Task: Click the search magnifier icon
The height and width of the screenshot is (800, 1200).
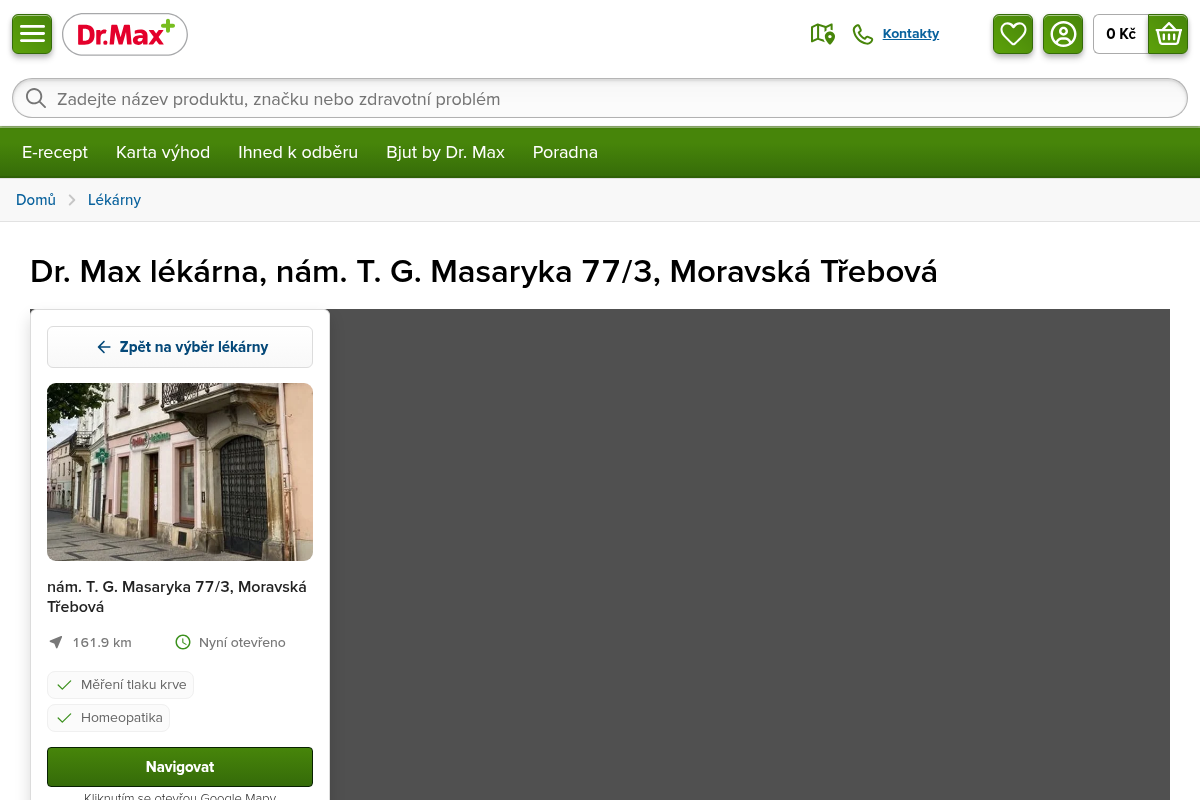Action: tap(36, 98)
